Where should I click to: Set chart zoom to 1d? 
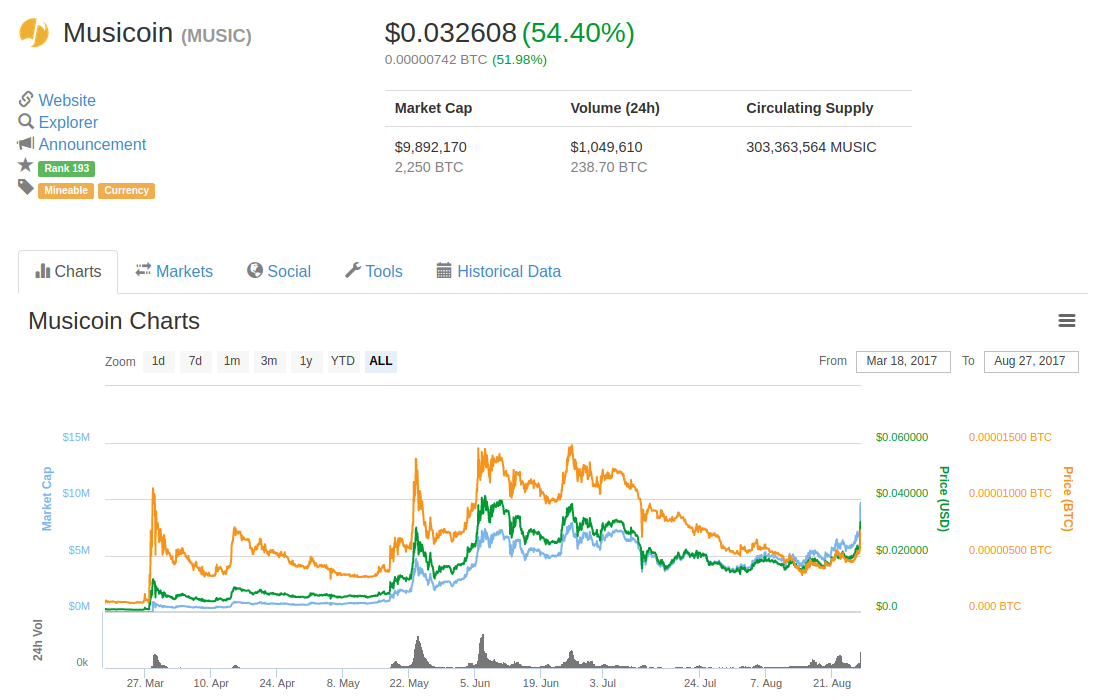pos(159,361)
